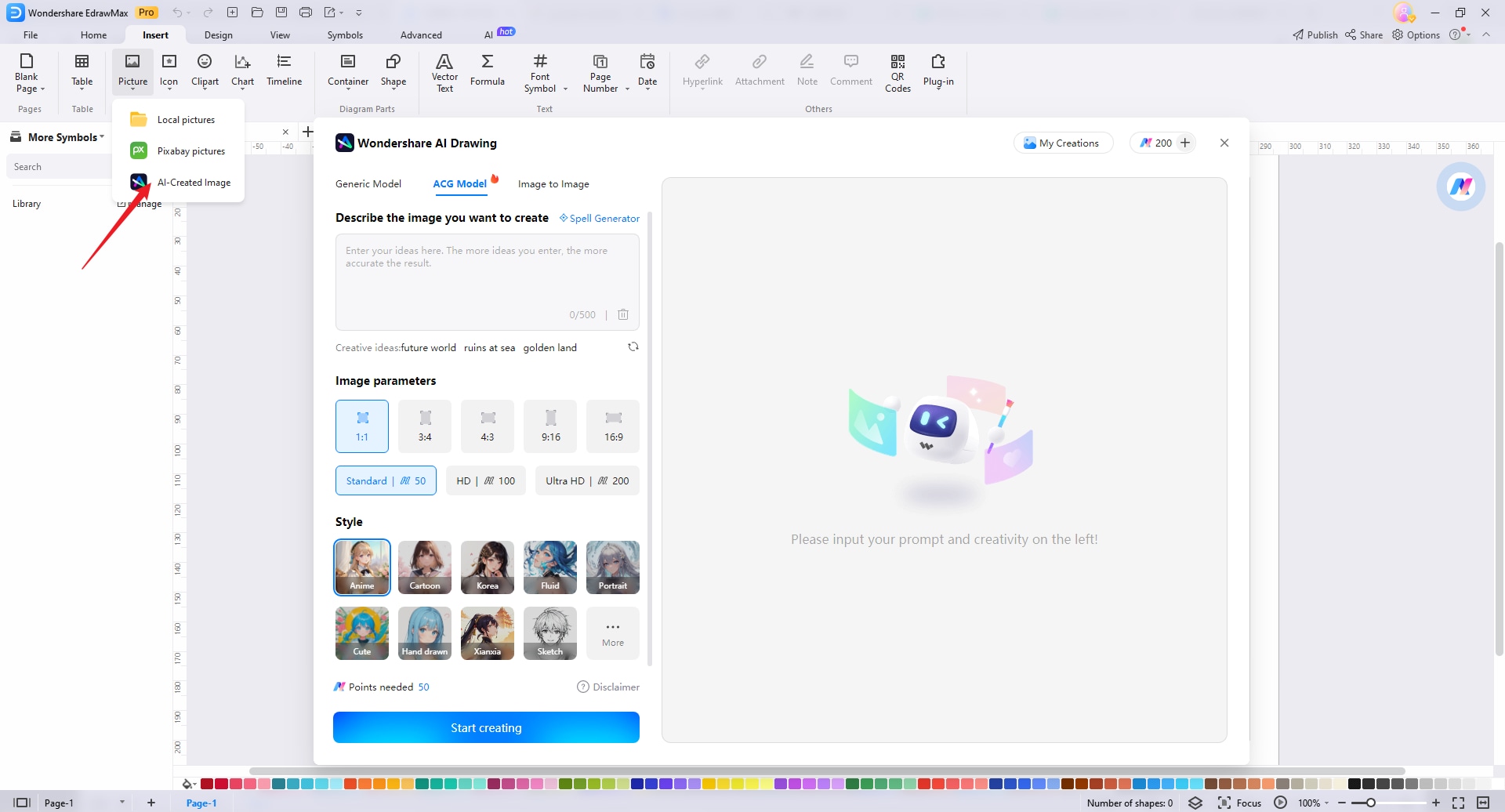Select the 4:3 aspect ratio

click(488, 426)
